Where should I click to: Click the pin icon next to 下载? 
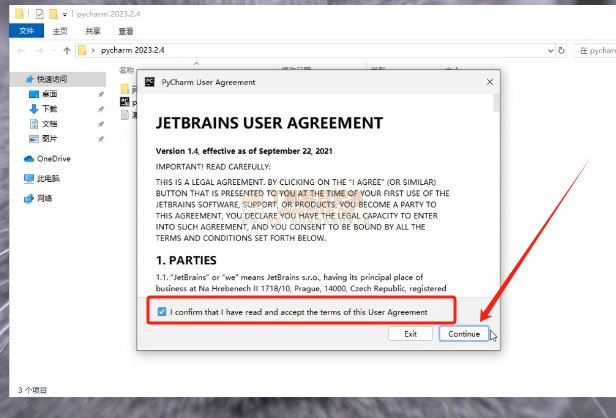coord(101,109)
